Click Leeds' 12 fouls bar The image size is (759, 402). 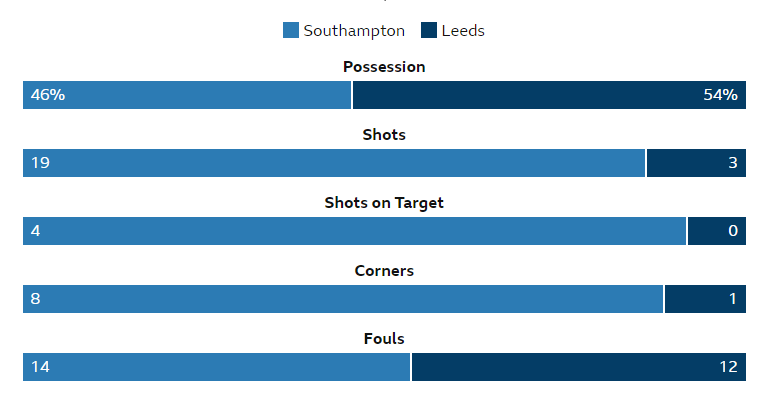coord(579,367)
